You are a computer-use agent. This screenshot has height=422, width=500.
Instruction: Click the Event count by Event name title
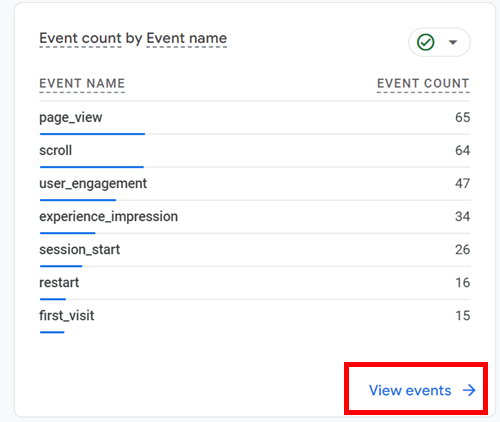pos(133,38)
